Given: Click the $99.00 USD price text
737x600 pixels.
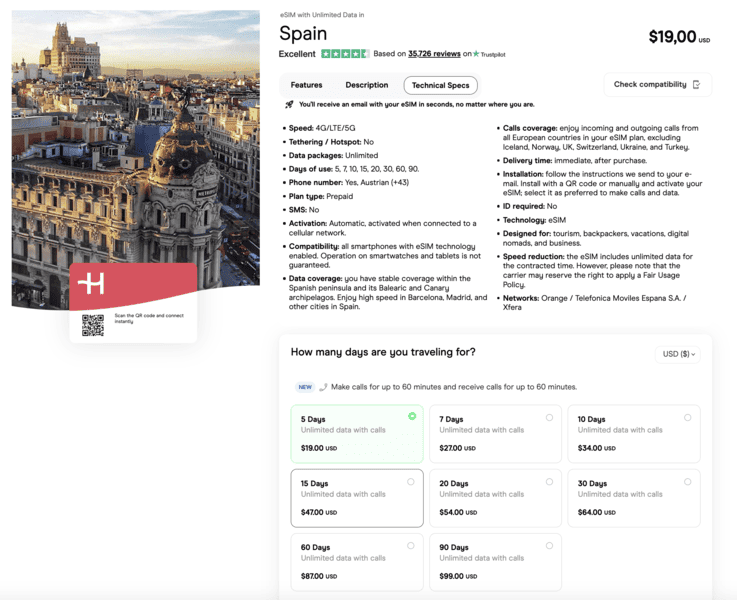Looking at the screenshot, I should (x=458, y=577).
